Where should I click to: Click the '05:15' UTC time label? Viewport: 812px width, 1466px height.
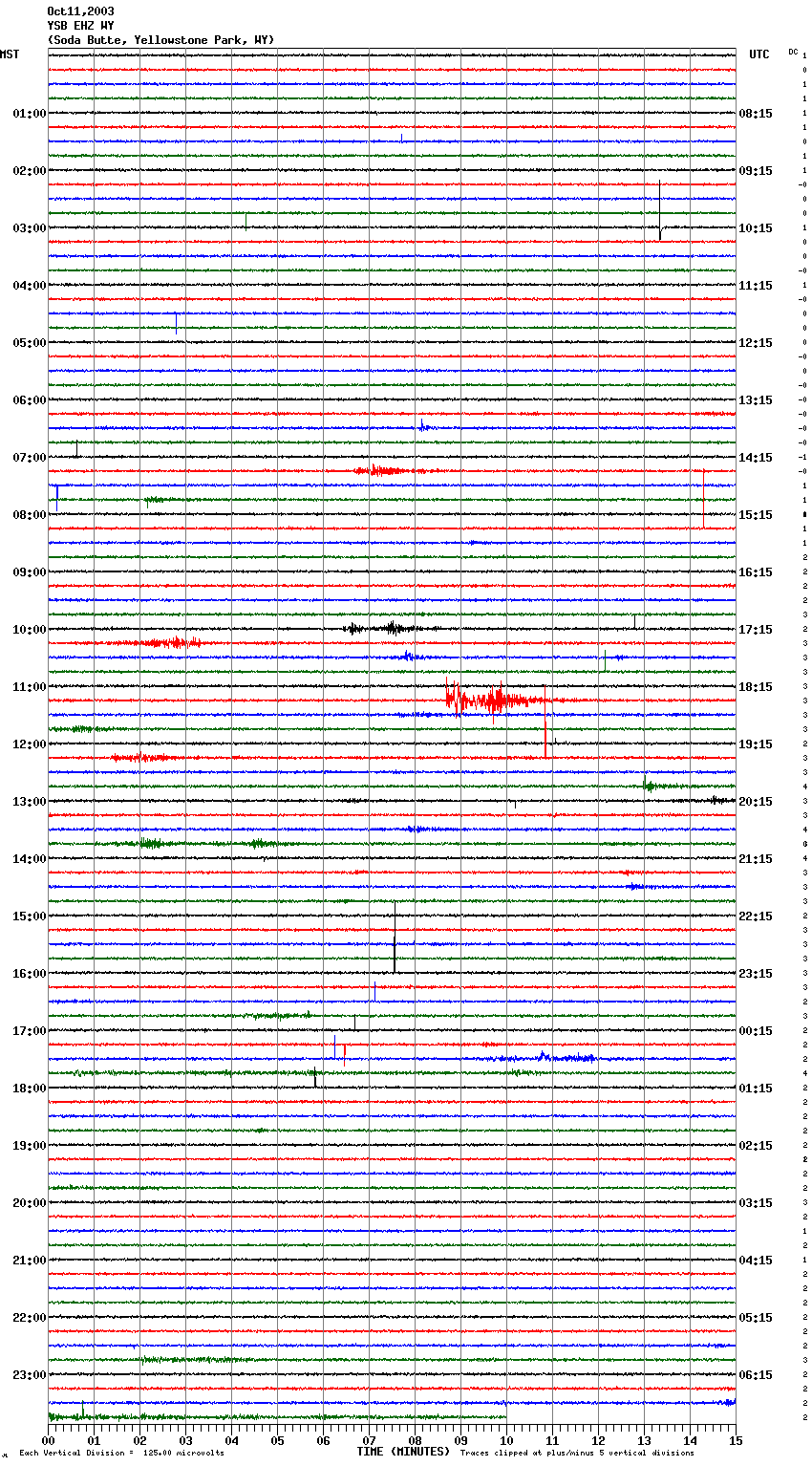coord(756,1318)
